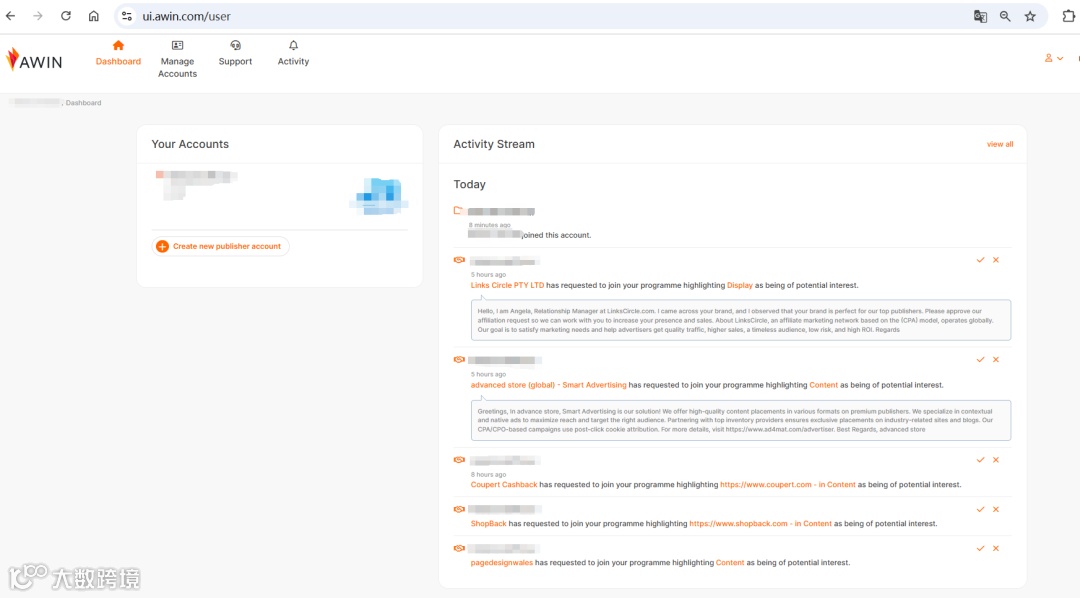Open the Dashboard tab
The image size is (1080, 598).
(x=118, y=54)
